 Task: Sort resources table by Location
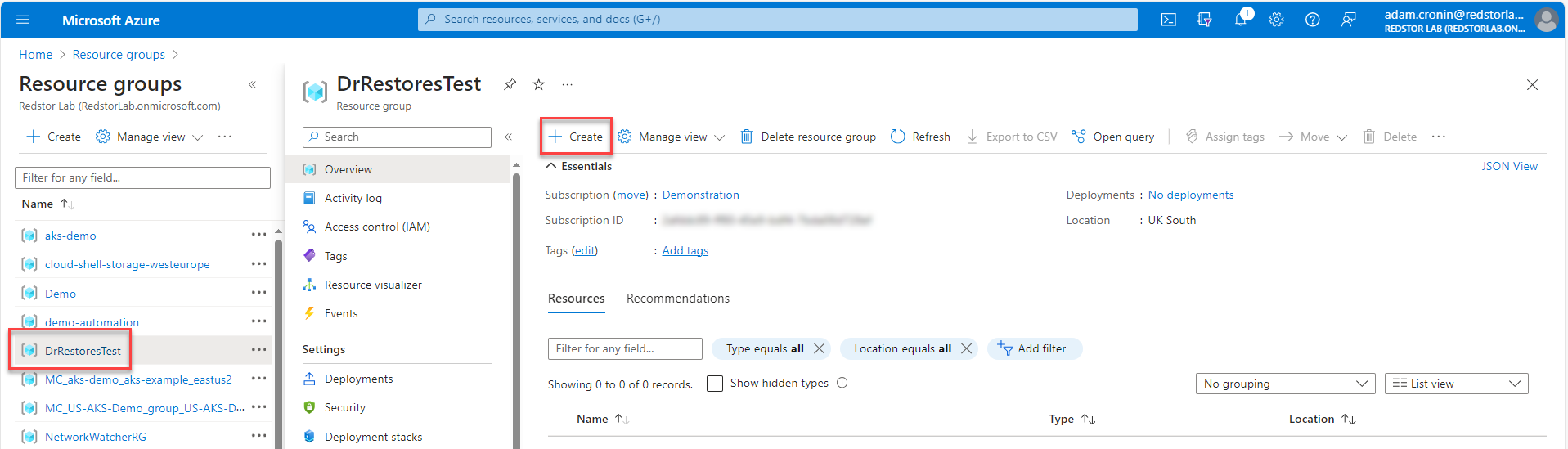[x=1323, y=419]
